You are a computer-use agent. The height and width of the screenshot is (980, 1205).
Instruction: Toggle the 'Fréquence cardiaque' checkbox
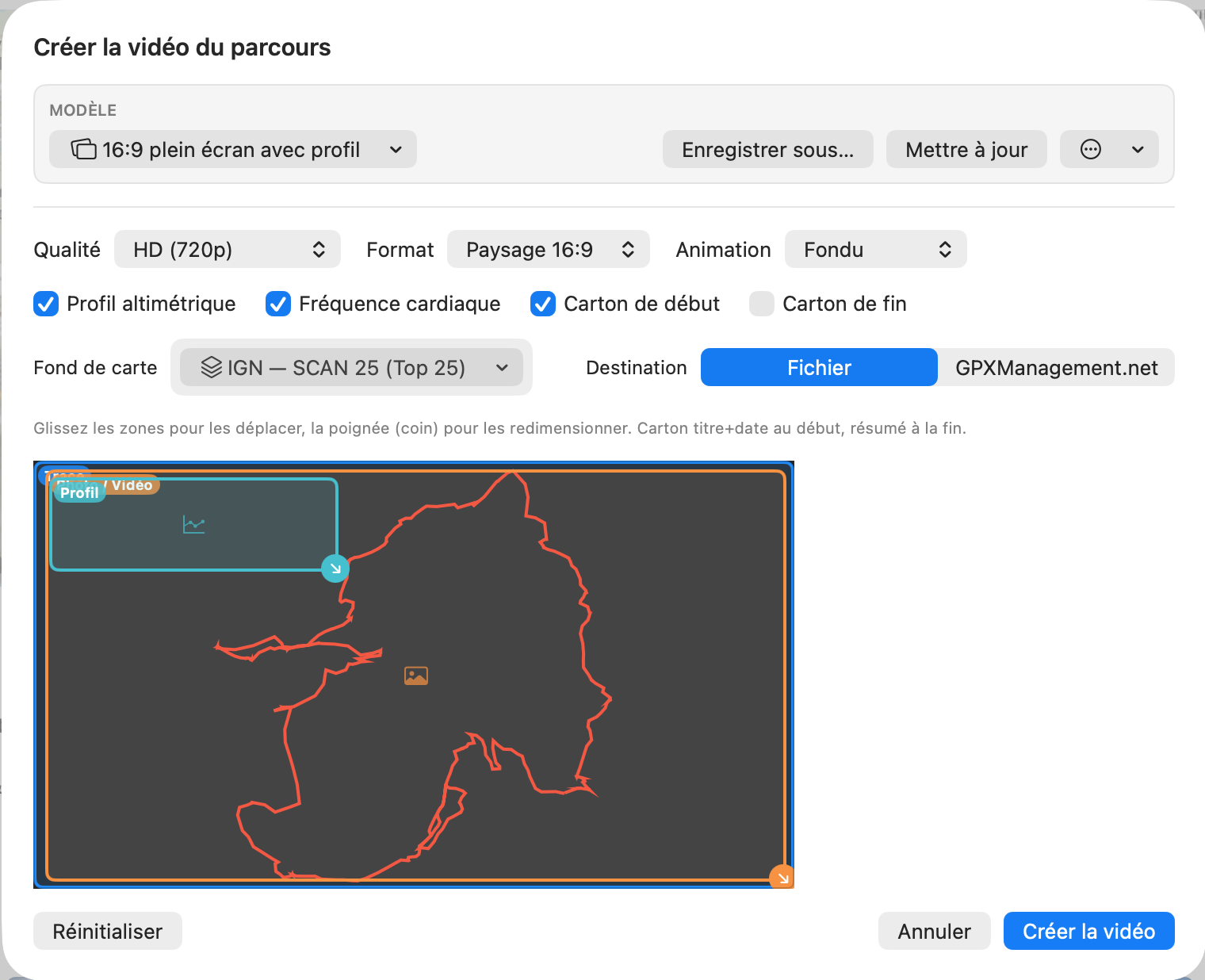pyautogui.click(x=278, y=304)
